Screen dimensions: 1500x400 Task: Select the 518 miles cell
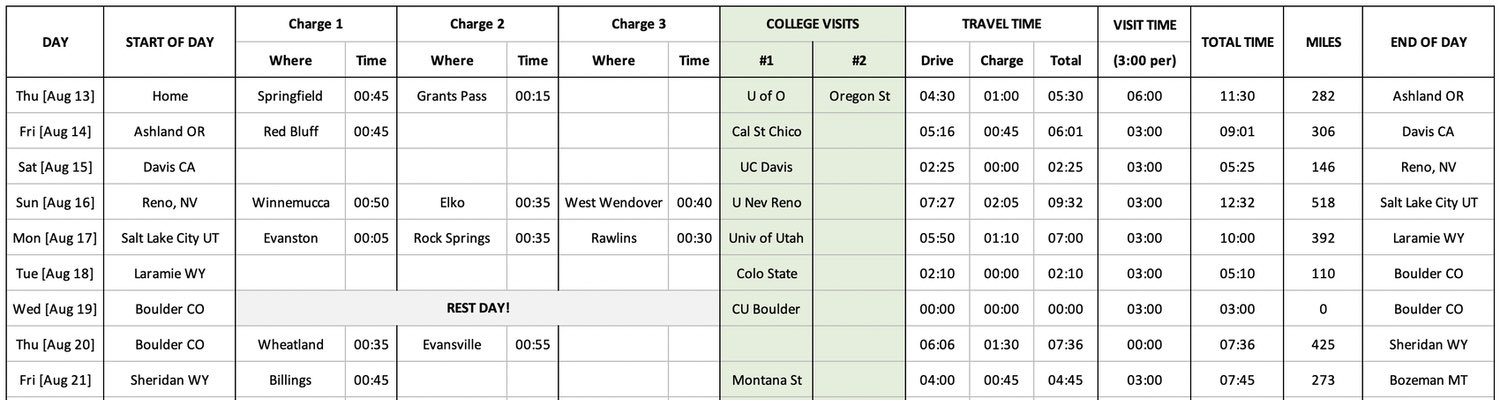pos(1323,202)
